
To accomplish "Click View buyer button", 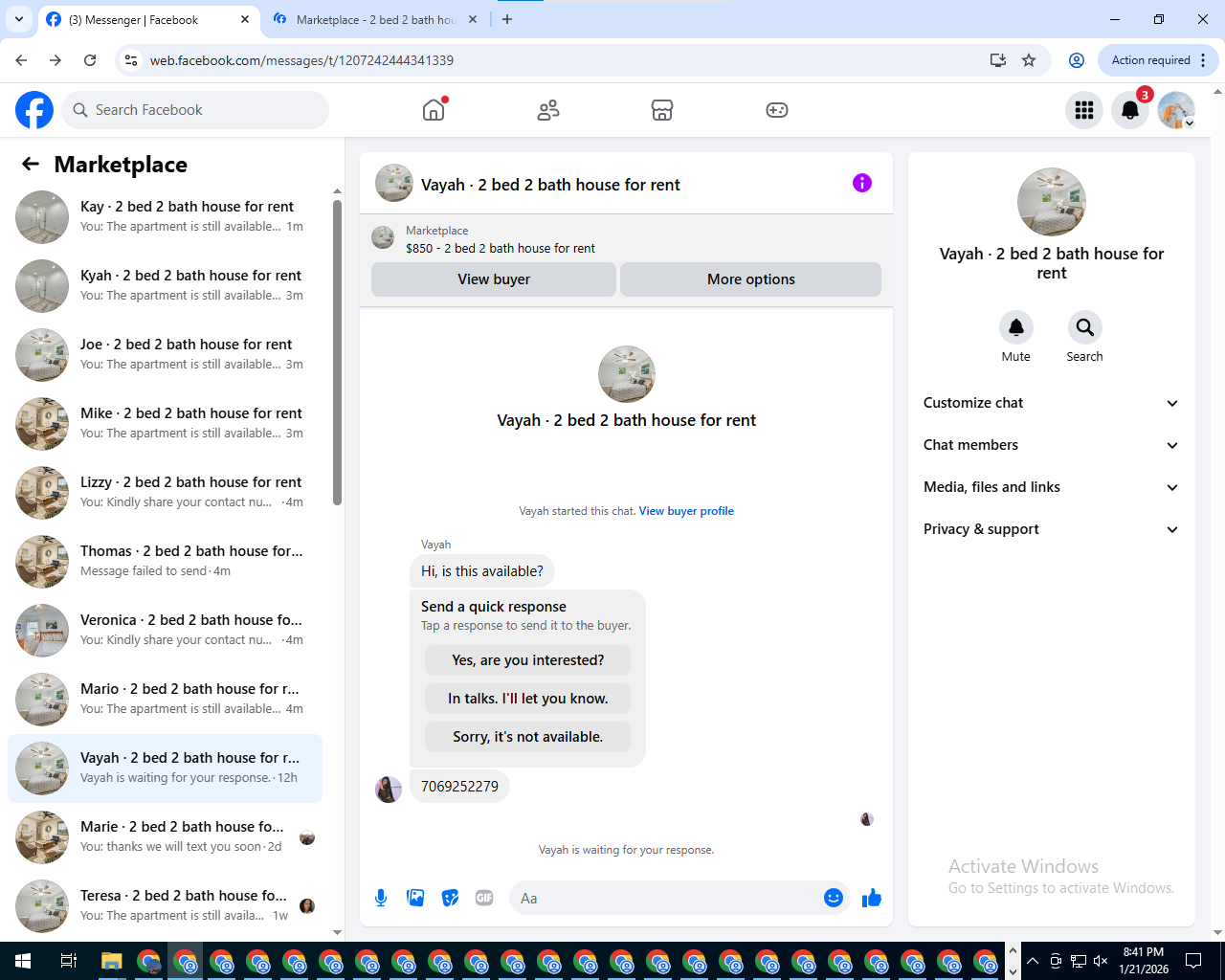I will tap(494, 279).
